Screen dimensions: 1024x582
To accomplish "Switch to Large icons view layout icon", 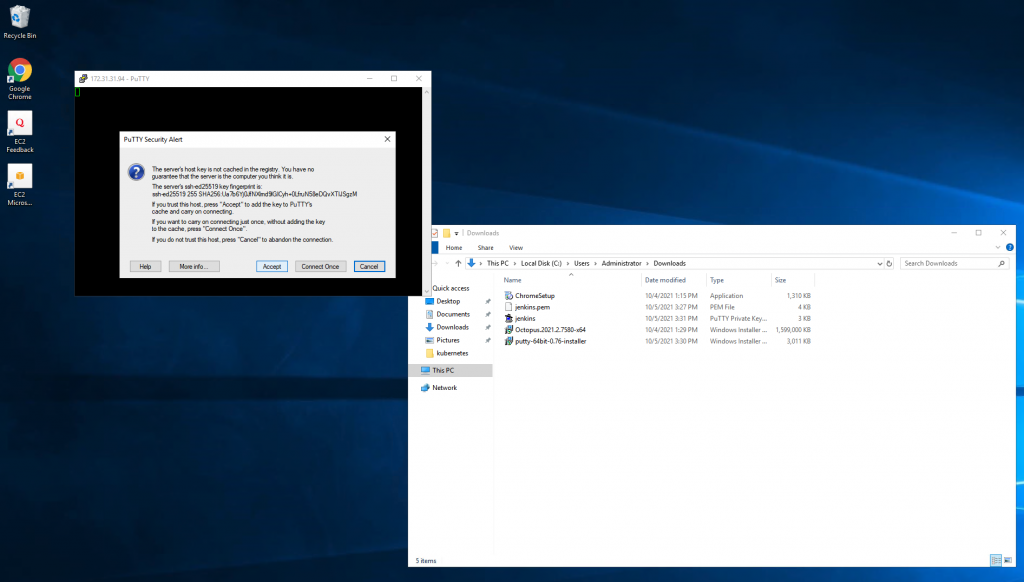I will click(x=1008, y=560).
